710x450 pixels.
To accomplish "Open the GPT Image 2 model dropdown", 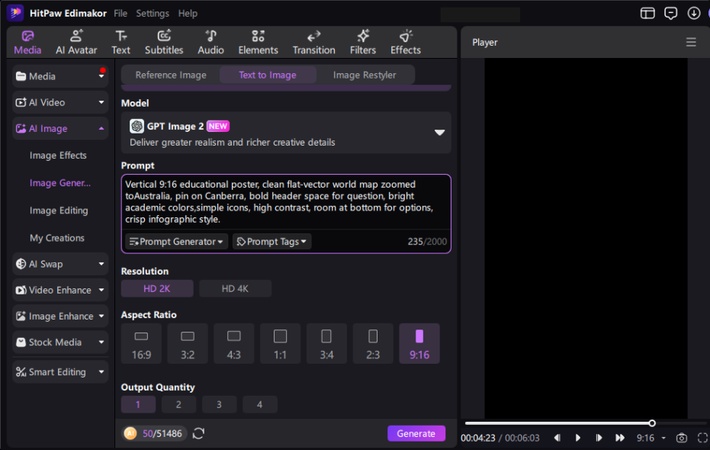I will (286, 133).
